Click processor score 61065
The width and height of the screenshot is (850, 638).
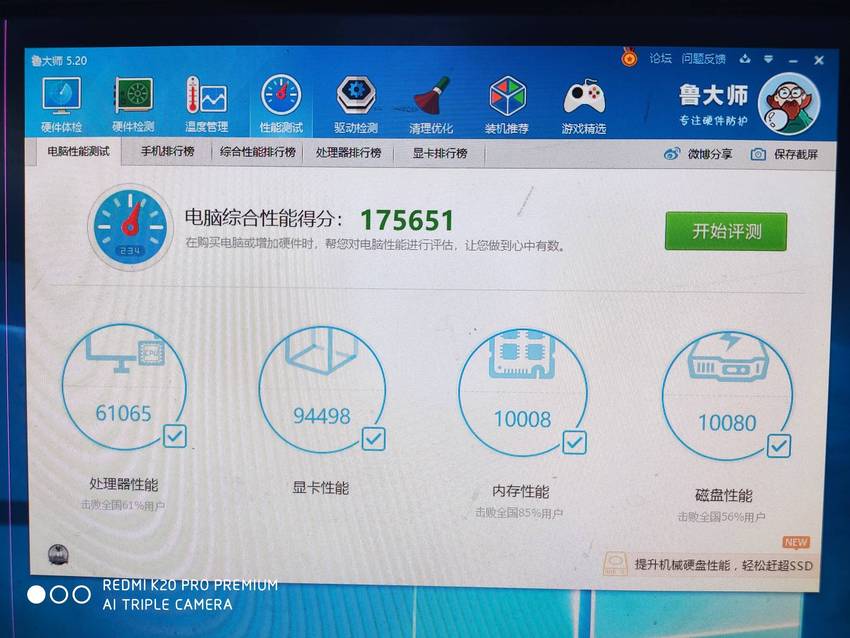[123, 413]
